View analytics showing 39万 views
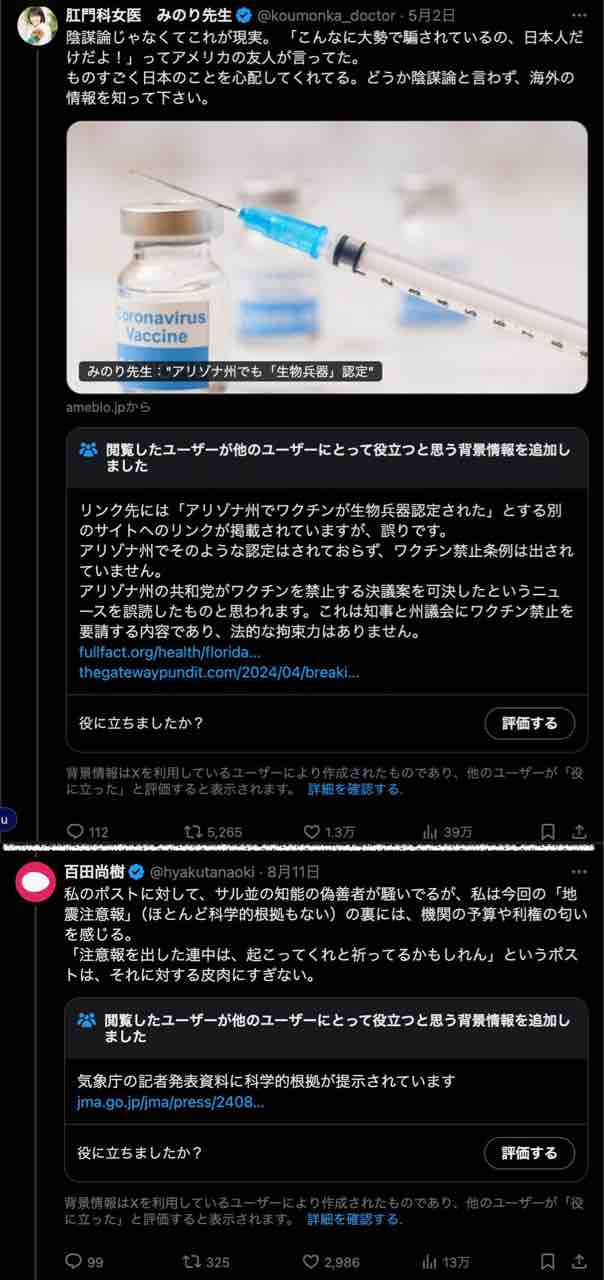 tap(447, 831)
